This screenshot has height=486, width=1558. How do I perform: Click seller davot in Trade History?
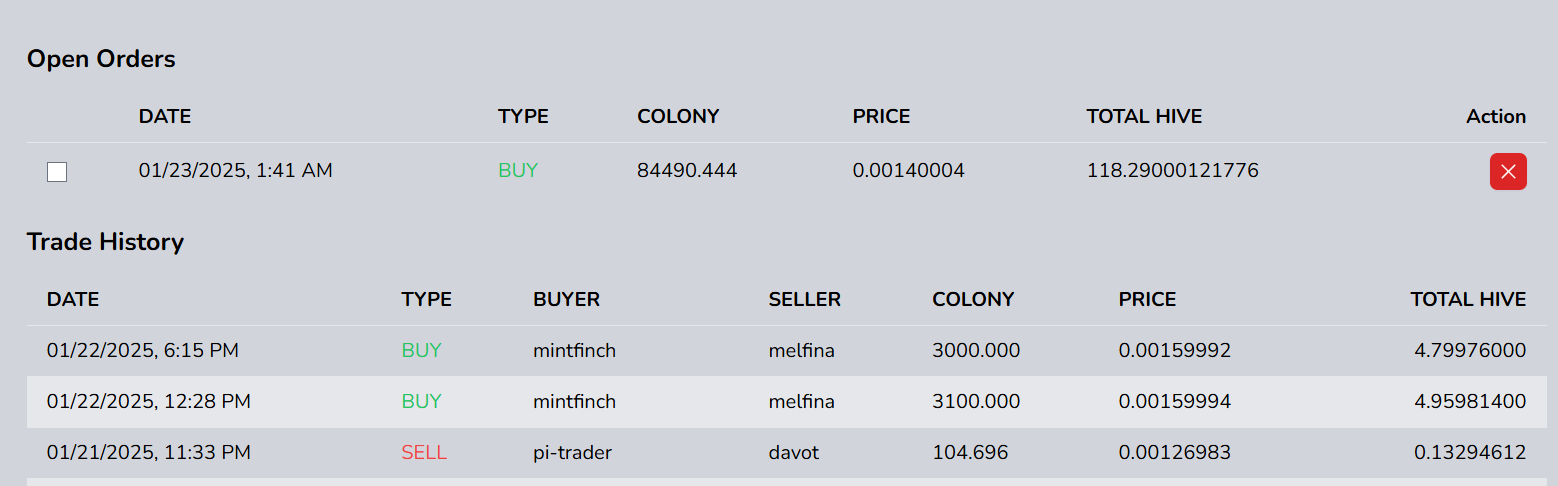click(793, 453)
